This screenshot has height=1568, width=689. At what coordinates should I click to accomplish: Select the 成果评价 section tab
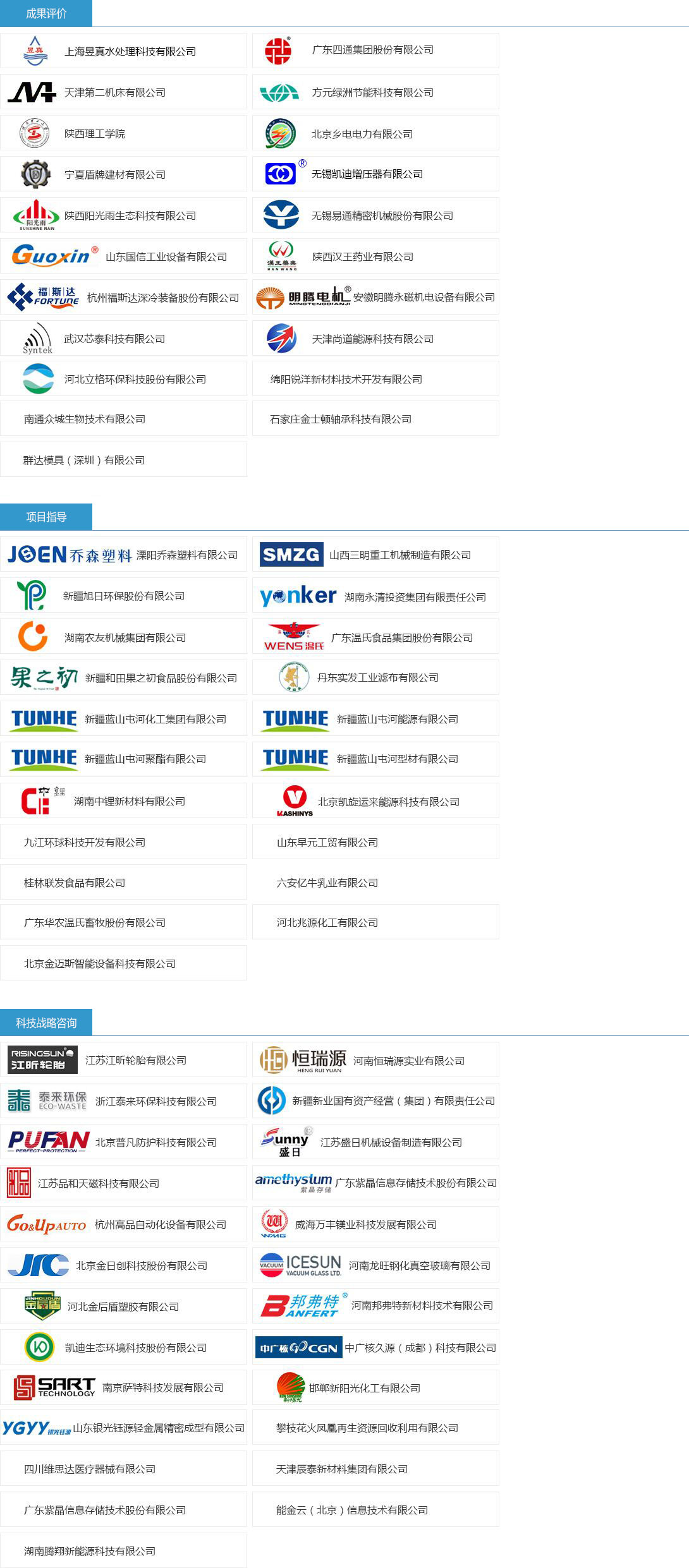click(46, 13)
